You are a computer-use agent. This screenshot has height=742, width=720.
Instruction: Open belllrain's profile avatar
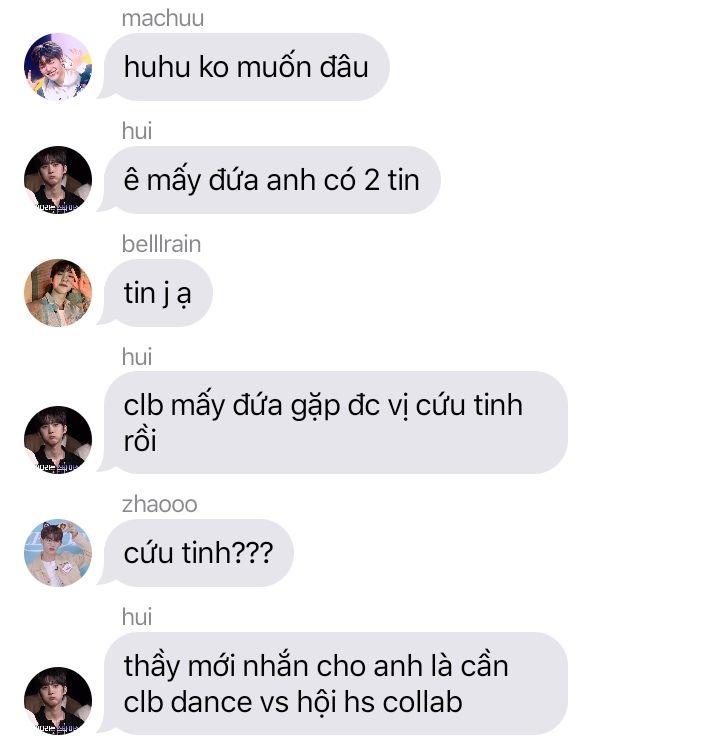58,293
